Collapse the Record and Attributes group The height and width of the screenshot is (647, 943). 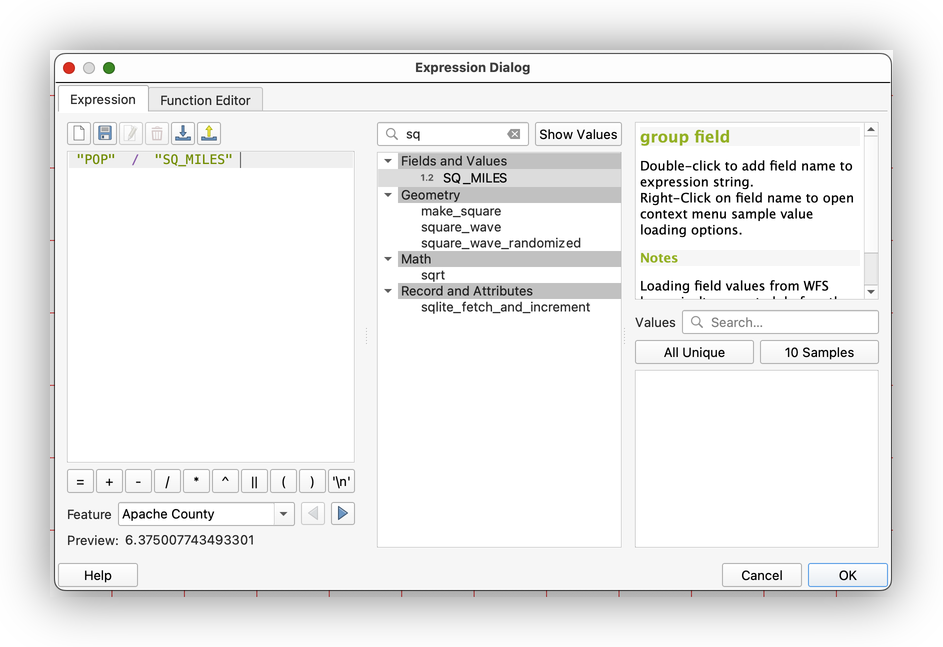pyautogui.click(x=388, y=291)
